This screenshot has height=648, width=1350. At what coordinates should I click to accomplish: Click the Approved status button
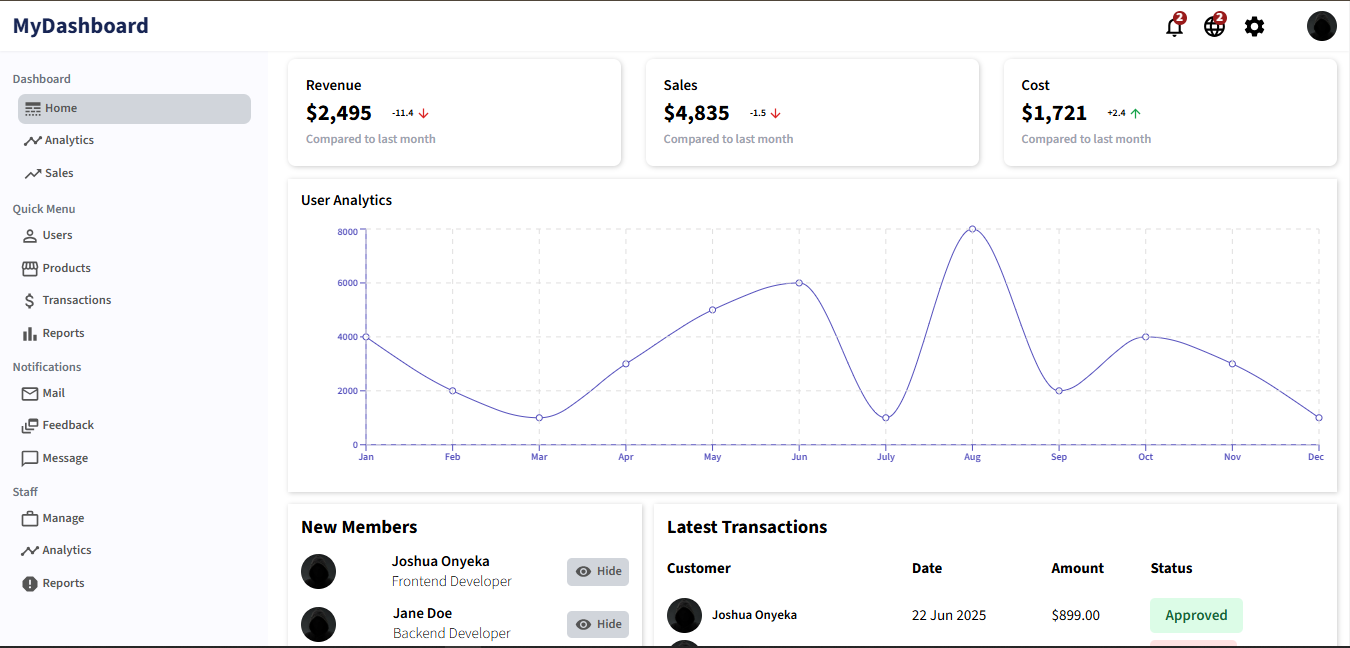click(1195, 615)
